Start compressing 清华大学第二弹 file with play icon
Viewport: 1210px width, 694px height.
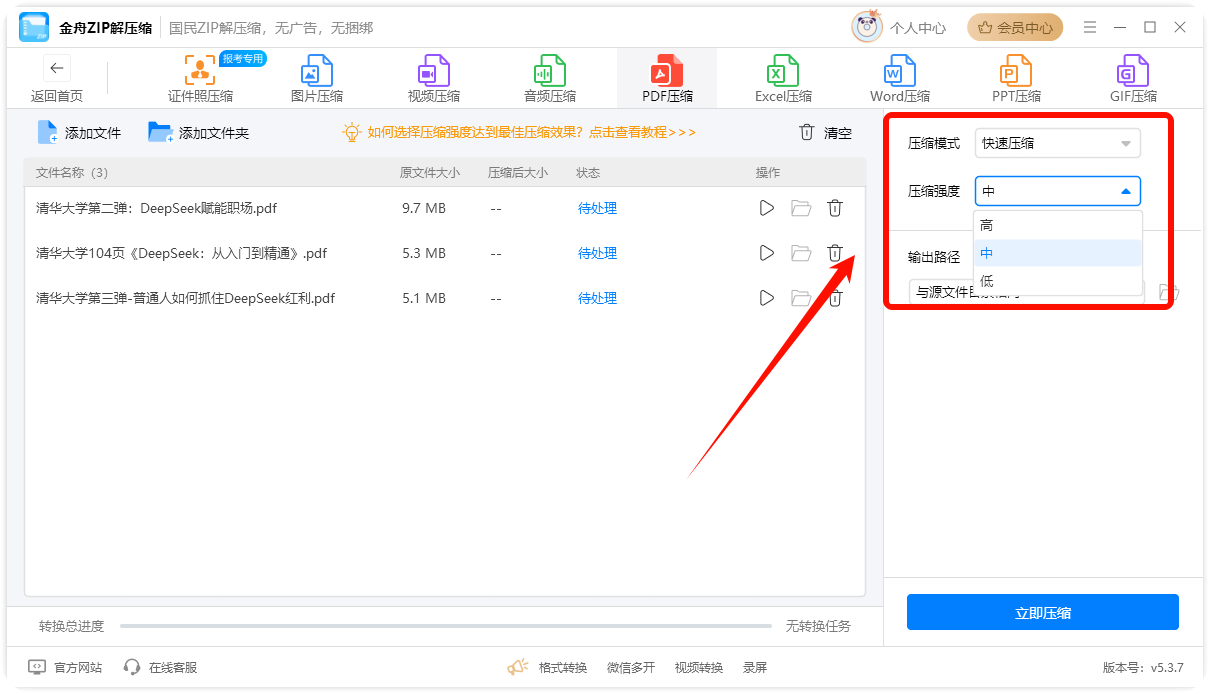coord(767,208)
